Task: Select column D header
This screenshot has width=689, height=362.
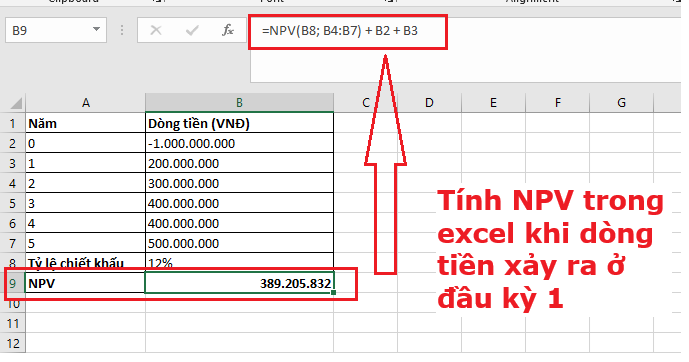Action: 429,103
